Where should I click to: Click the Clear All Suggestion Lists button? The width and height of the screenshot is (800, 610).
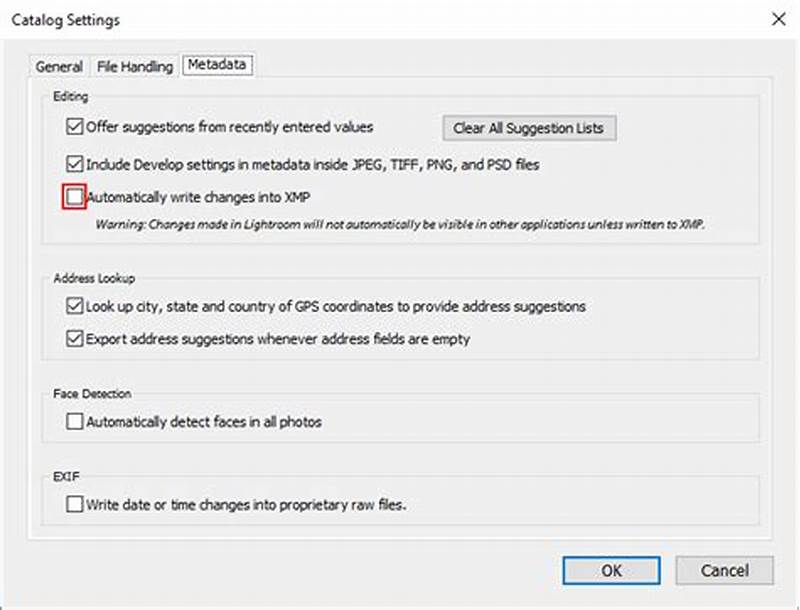click(x=528, y=127)
